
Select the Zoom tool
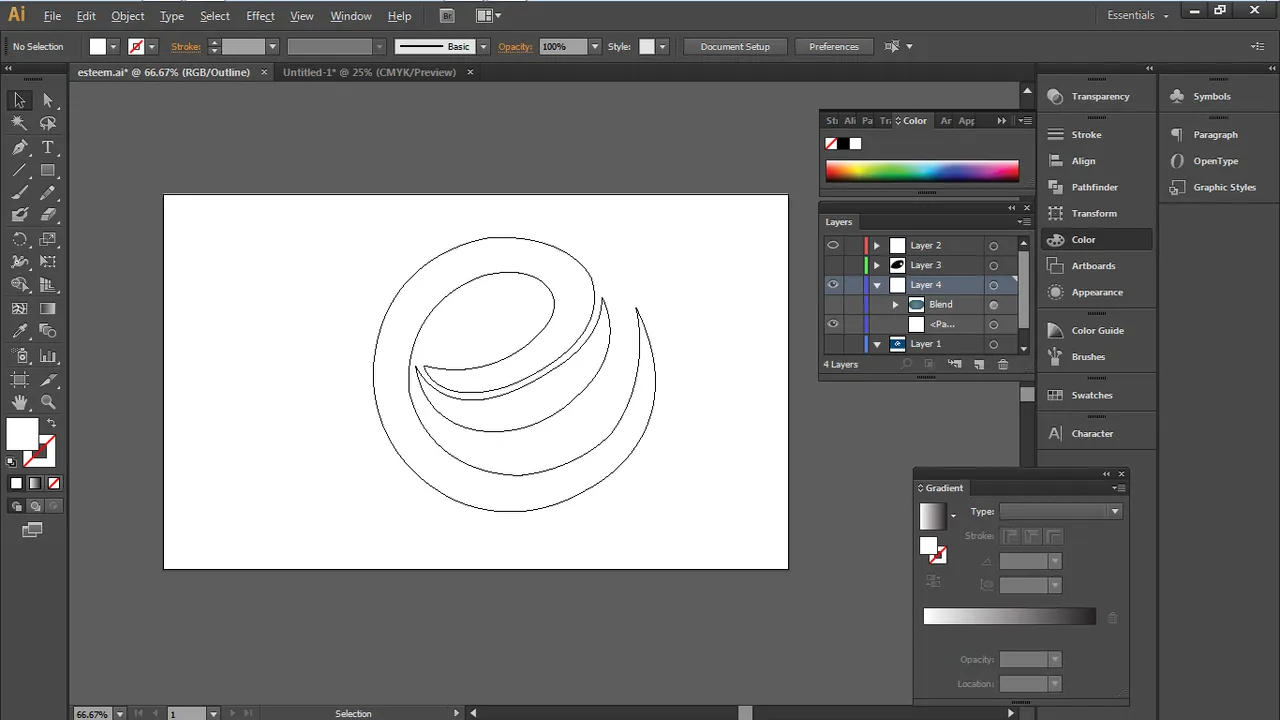48,402
